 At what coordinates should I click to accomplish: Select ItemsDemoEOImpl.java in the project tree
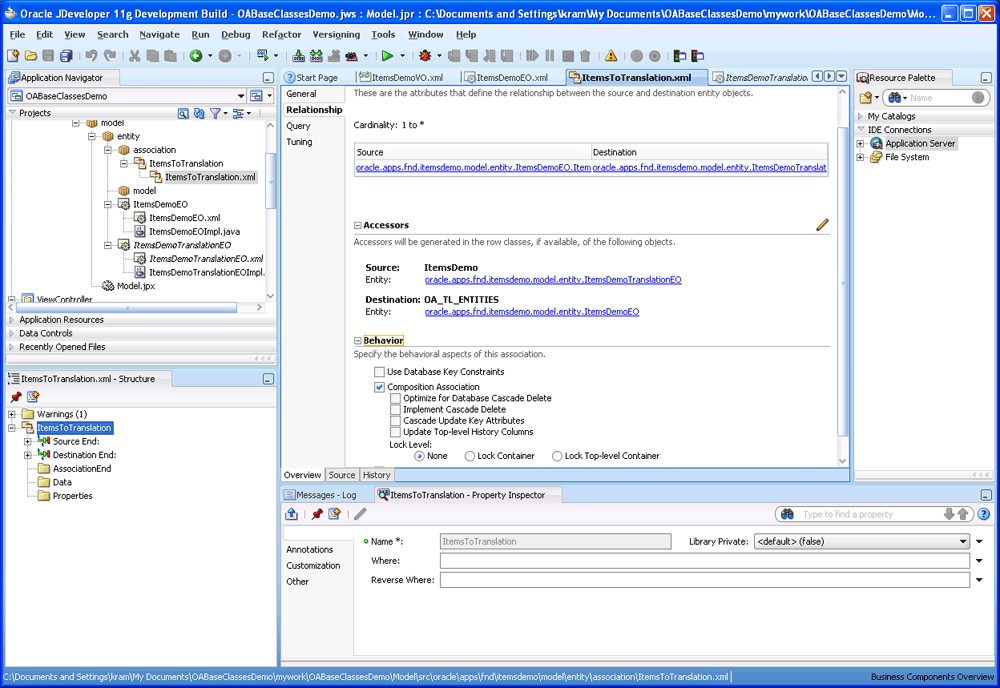[195, 231]
